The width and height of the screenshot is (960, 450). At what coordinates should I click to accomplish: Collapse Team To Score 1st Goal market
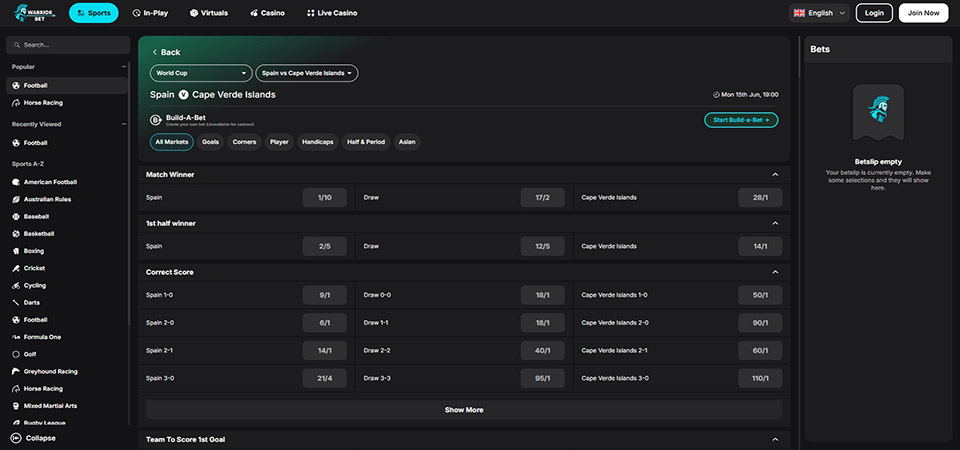[775, 440]
